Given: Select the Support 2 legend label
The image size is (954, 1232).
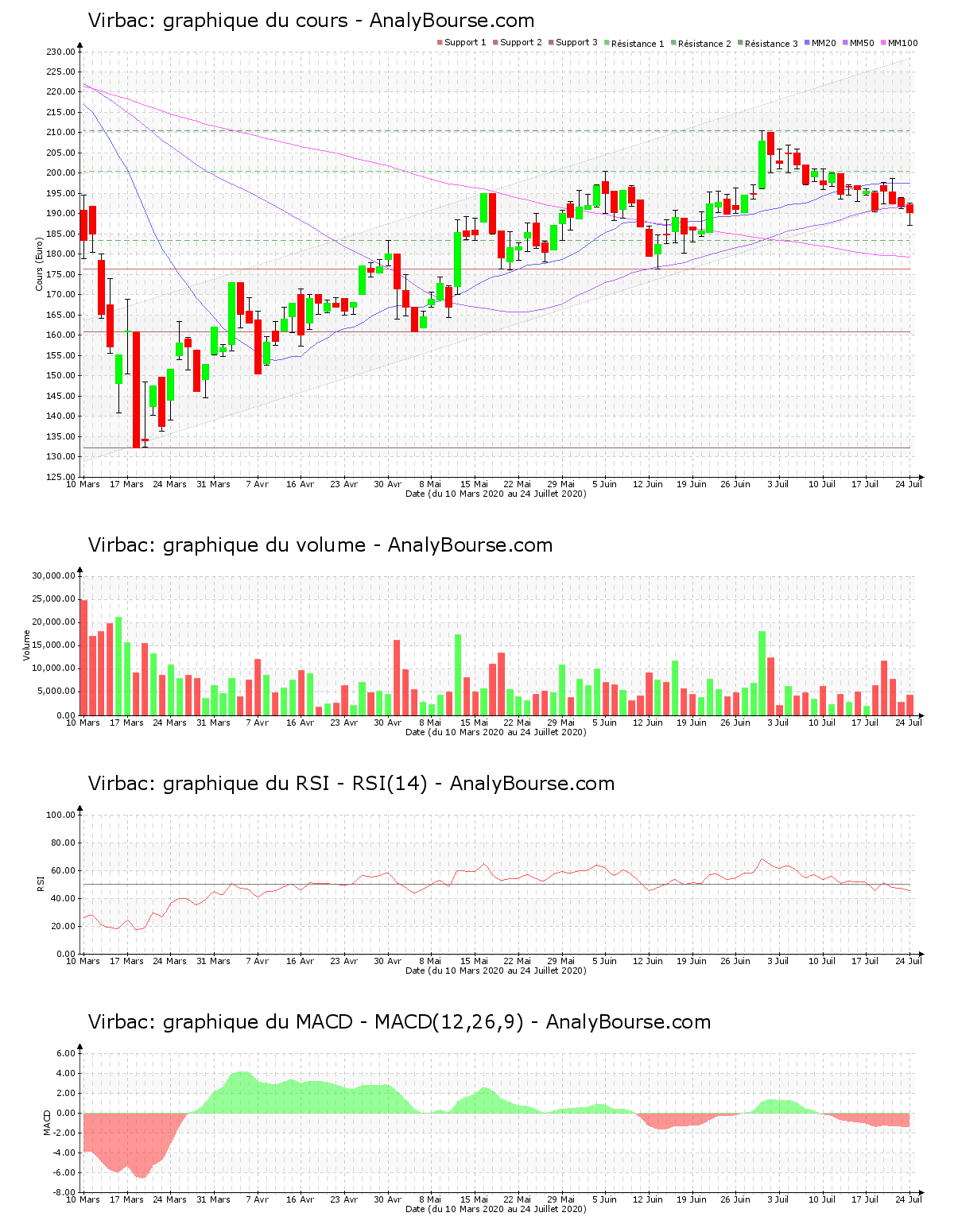Looking at the screenshot, I should [x=521, y=42].
